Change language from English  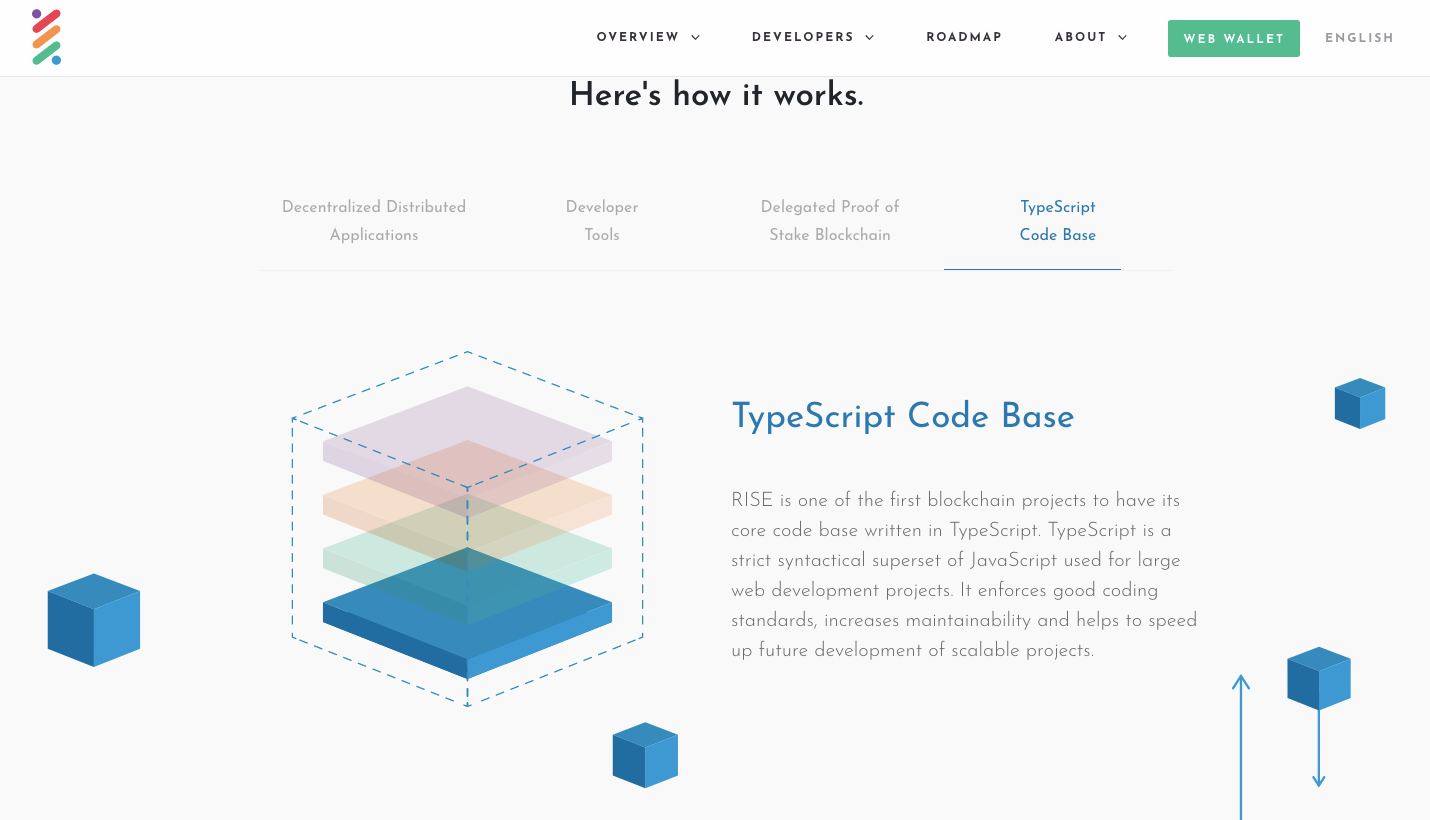(x=1359, y=38)
